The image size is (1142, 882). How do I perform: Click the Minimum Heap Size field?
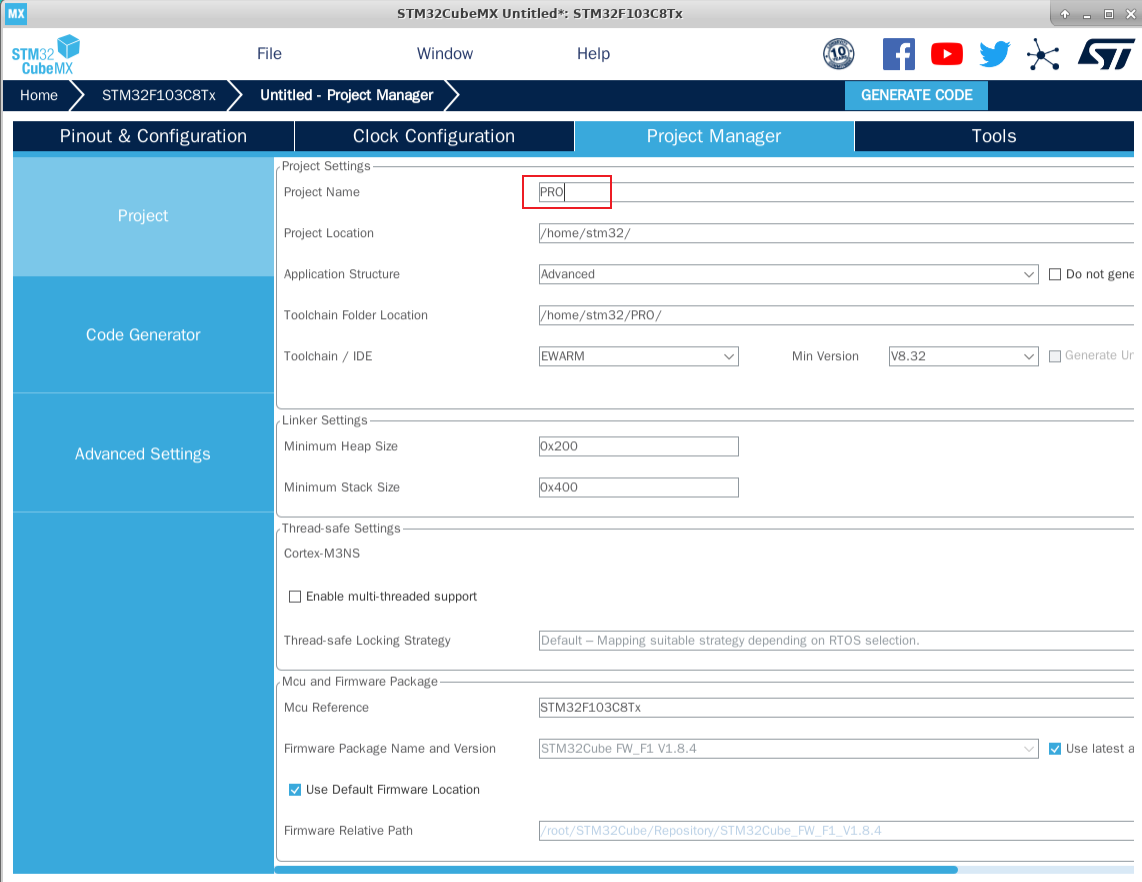pyautogui.click(x=639, y=446)
